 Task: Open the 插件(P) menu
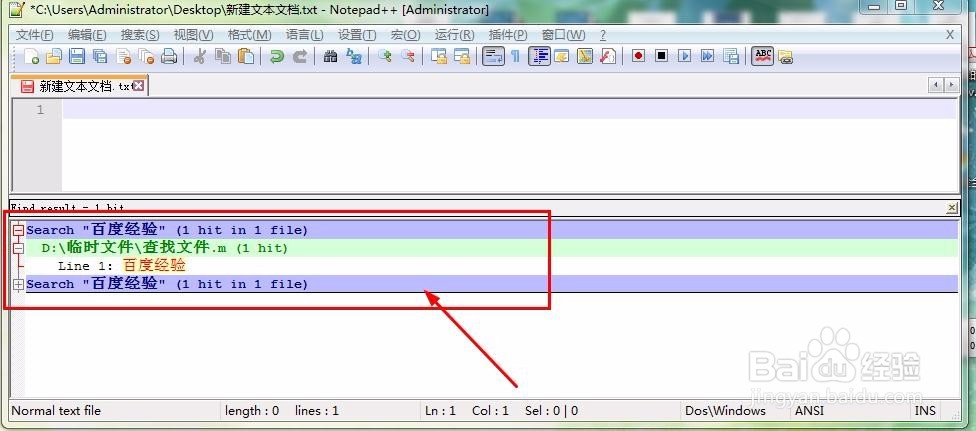pyautogui.click(x=508, y=35)
